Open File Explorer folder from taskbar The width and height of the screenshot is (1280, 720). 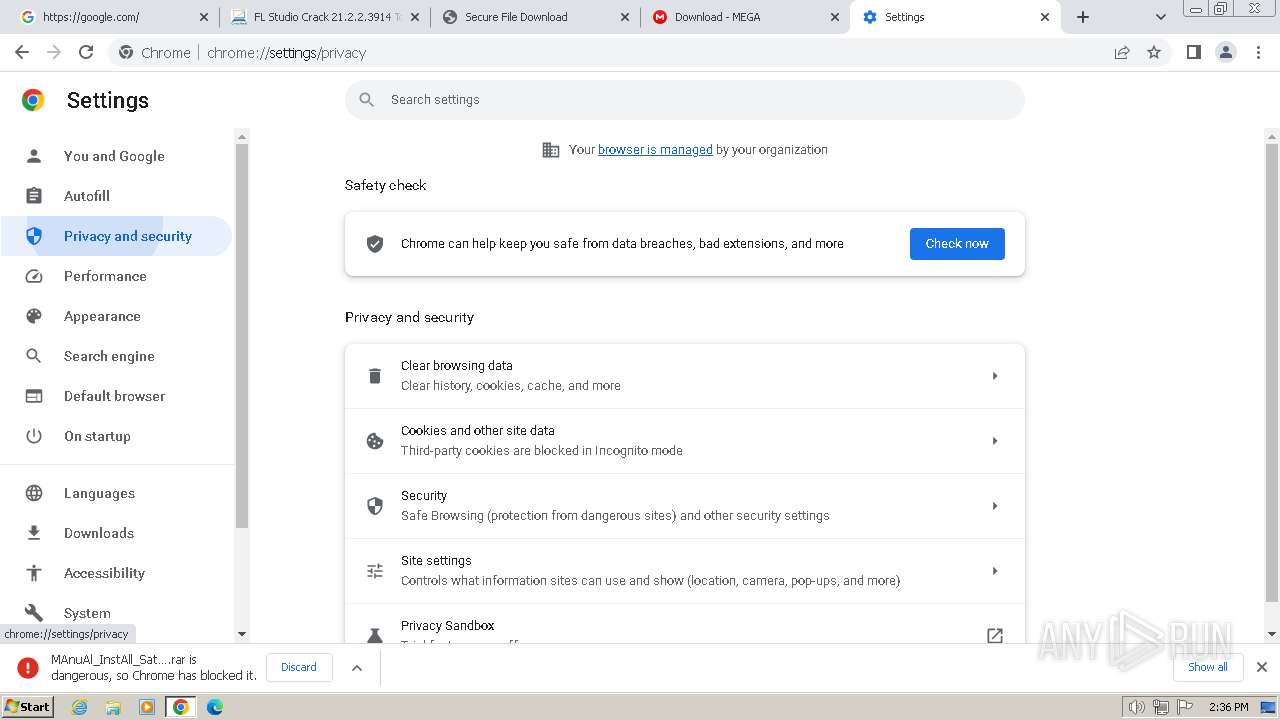113,707
